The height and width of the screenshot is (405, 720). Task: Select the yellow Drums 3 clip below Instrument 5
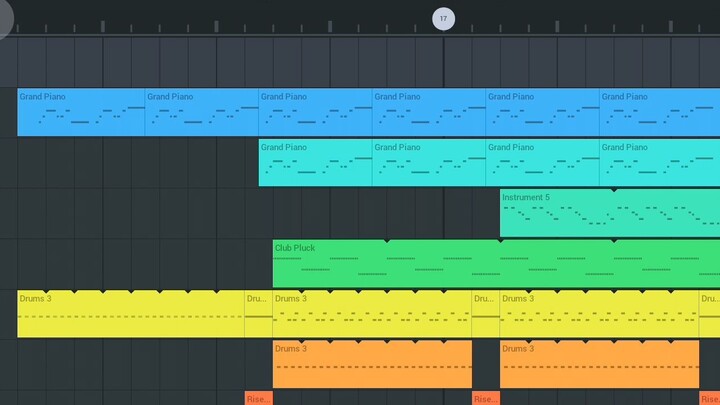click(598, 313)
